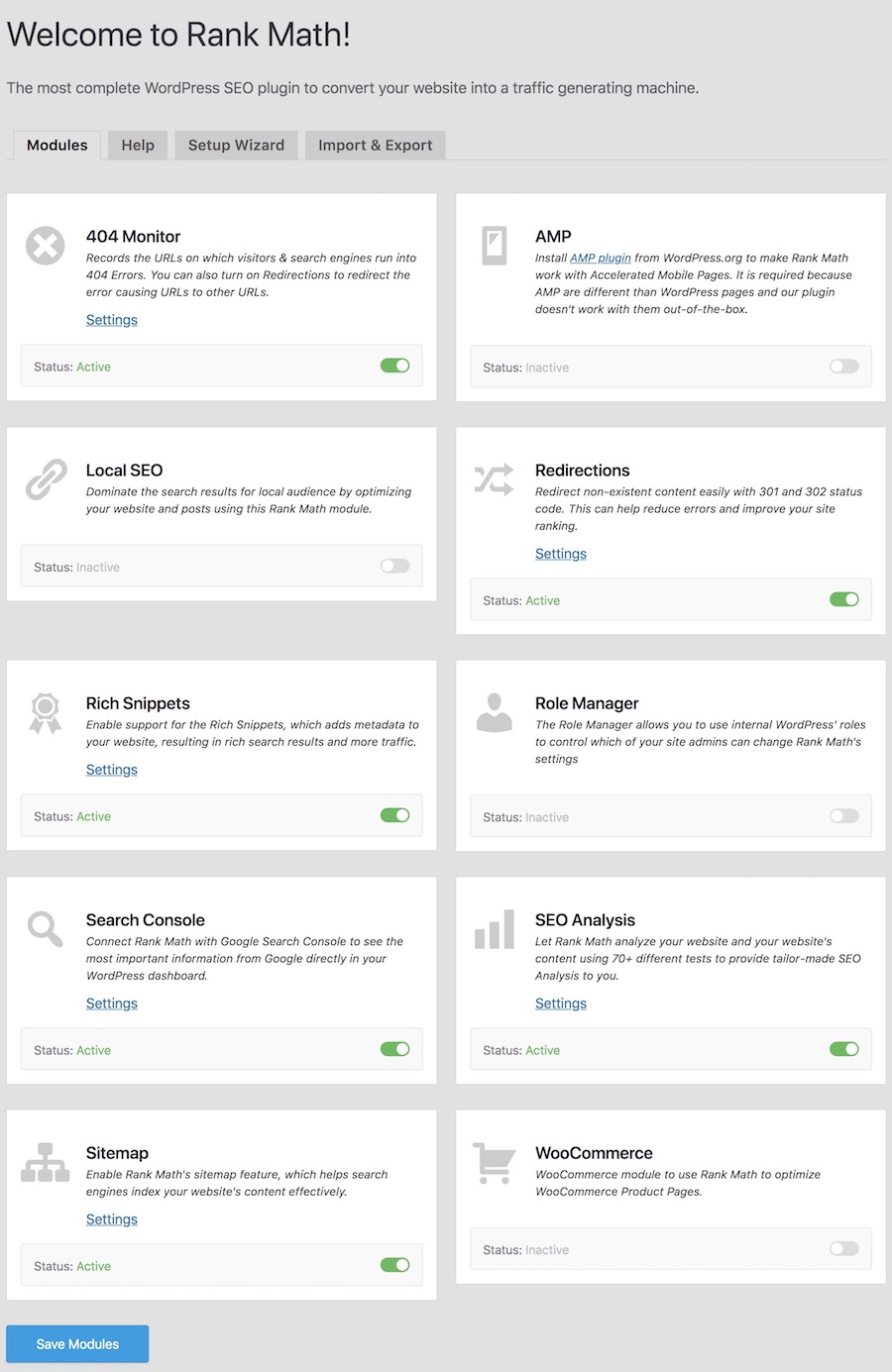Image resolution: width=892 pixels, height=1372 pixels.
Task: Open the Setup Wizard tab
Action: click(236, 145)
